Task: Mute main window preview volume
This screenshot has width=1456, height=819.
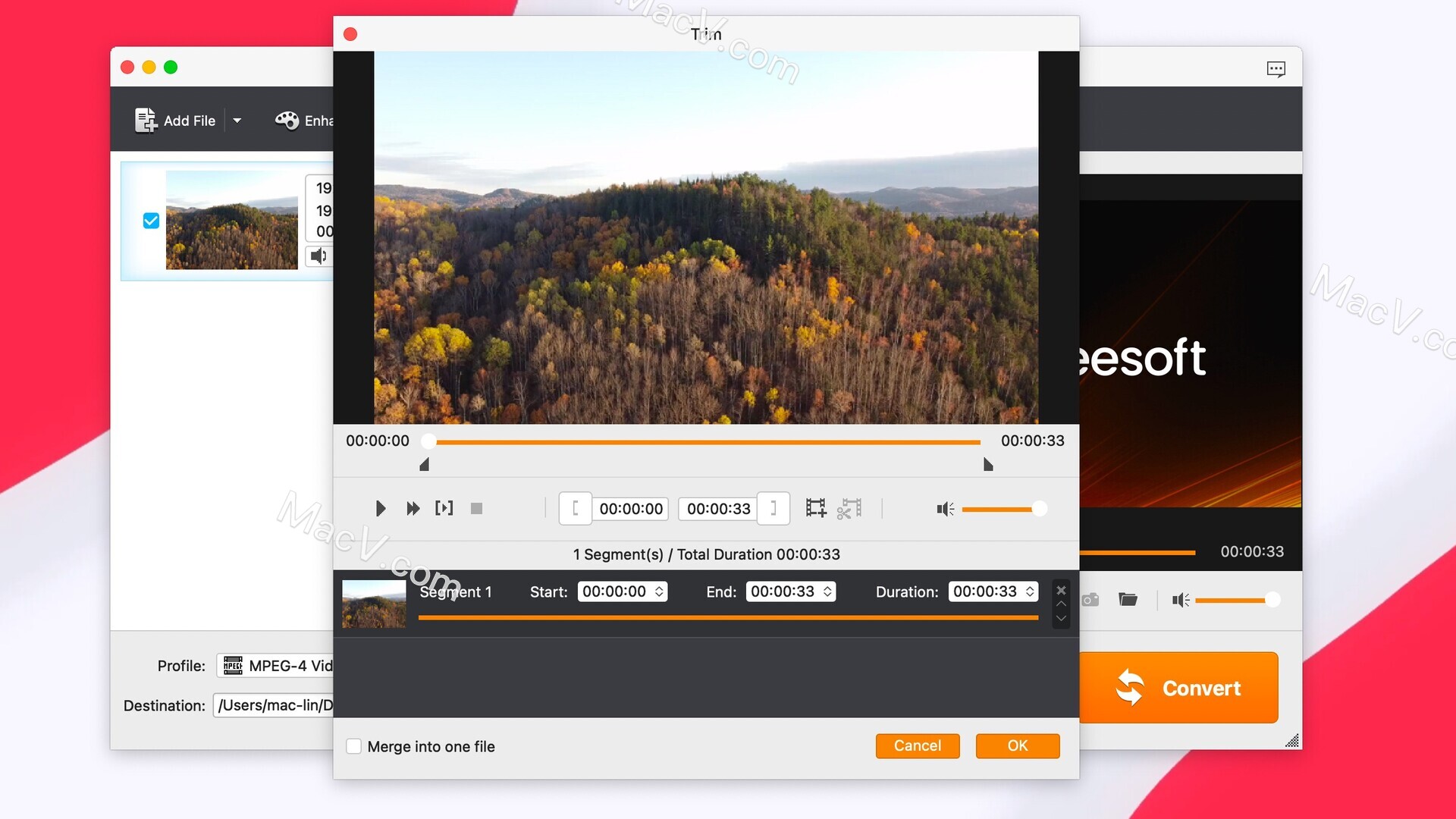Action: click(1181, 601)
